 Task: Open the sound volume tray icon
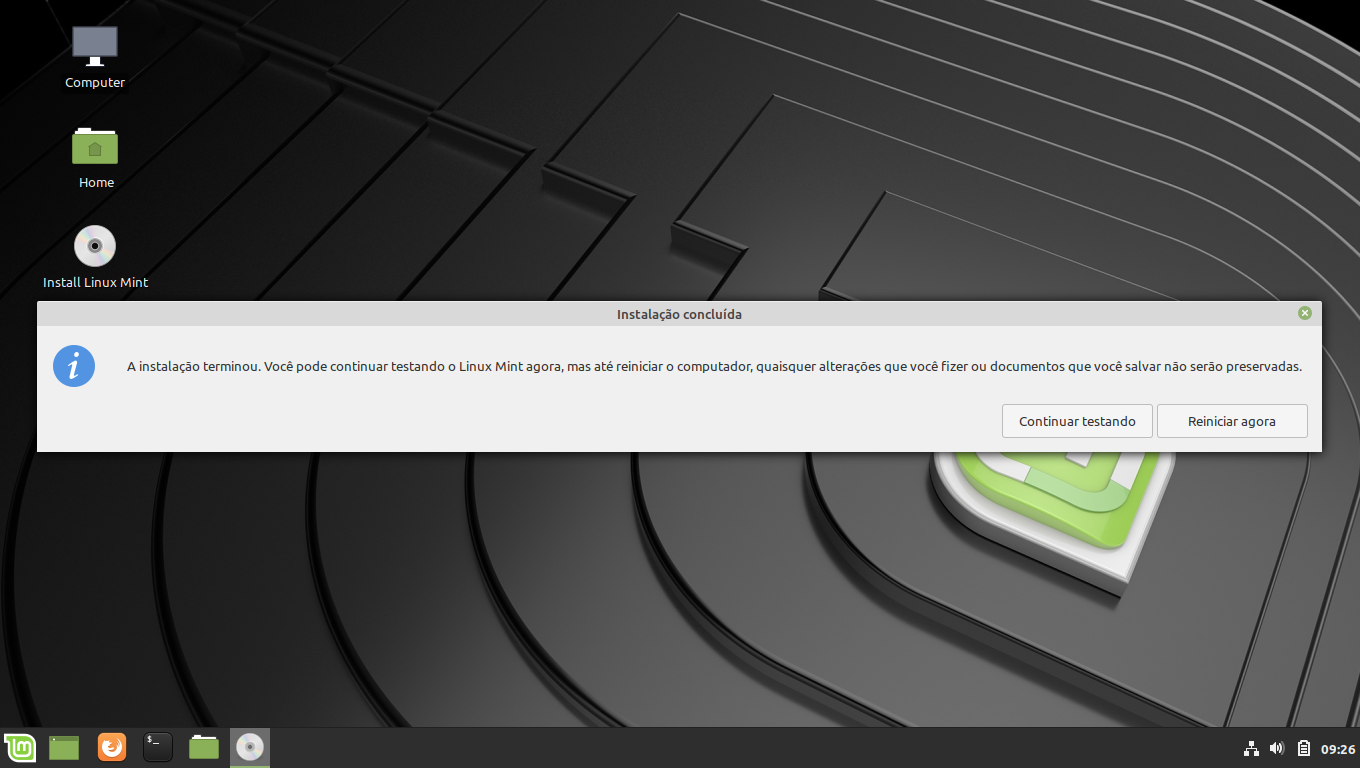pyautogui.click(x=1277, y=748)
